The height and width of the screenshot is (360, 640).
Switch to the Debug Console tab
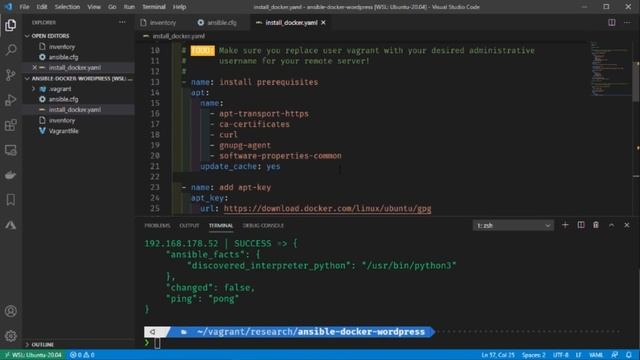point(263,225)
